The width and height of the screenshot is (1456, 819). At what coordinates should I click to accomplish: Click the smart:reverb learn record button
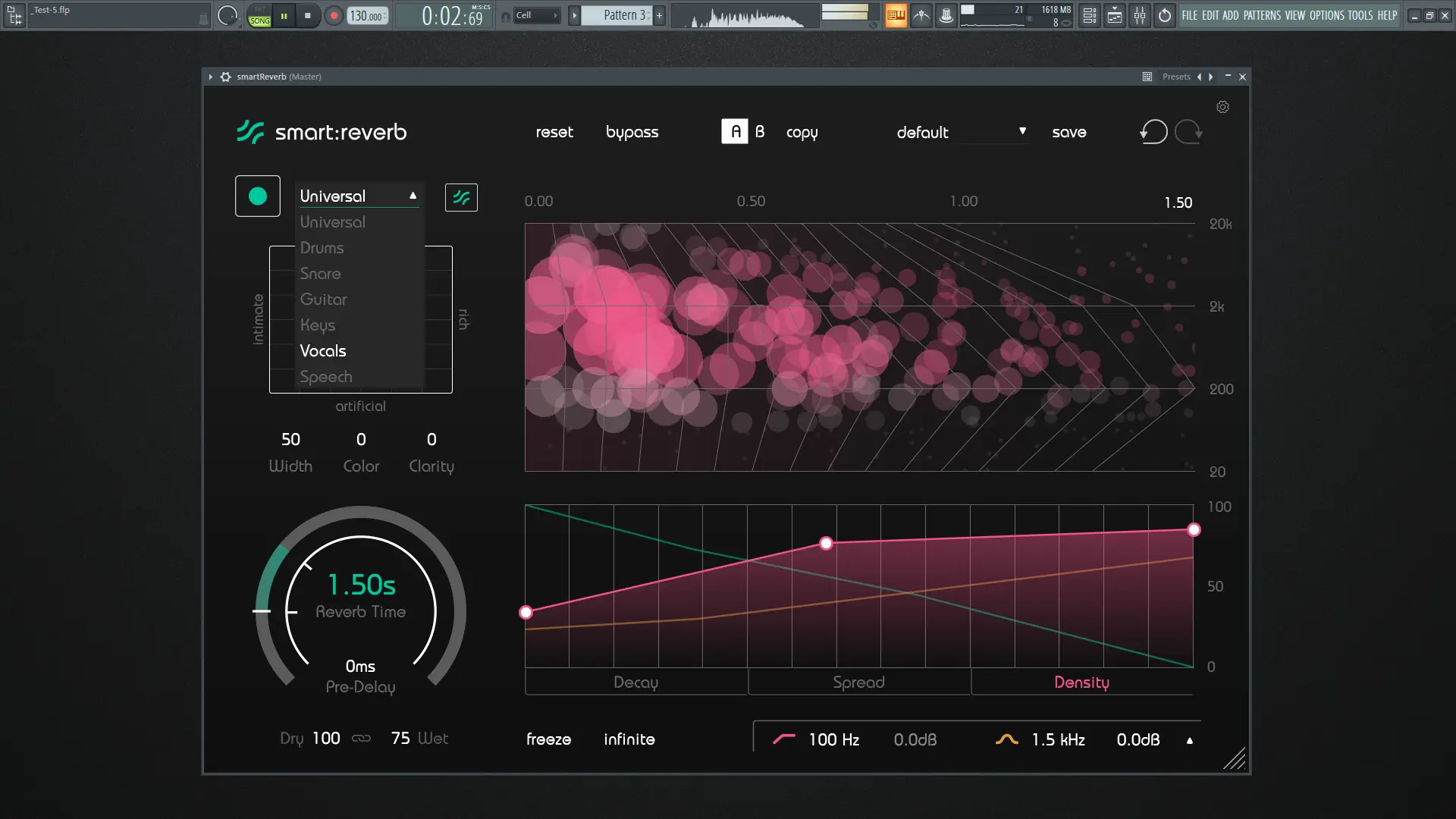(258, 196)
